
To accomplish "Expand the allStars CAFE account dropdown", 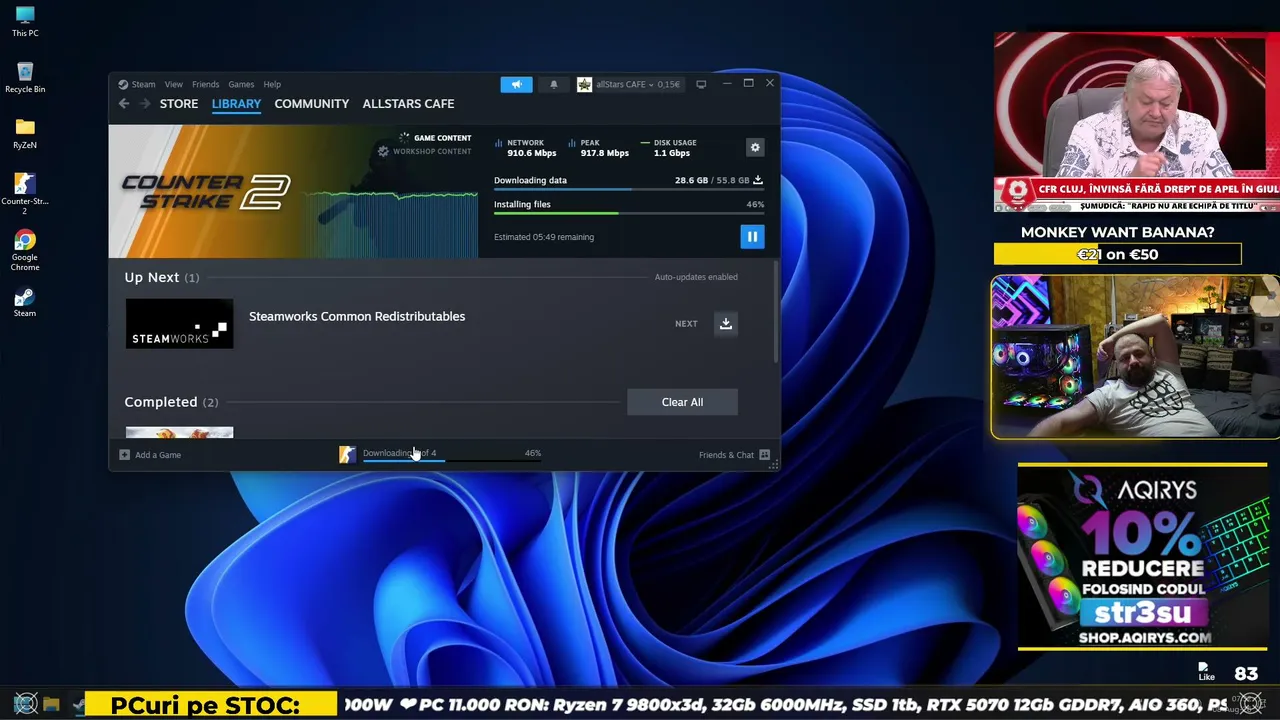I will (638, 85).
